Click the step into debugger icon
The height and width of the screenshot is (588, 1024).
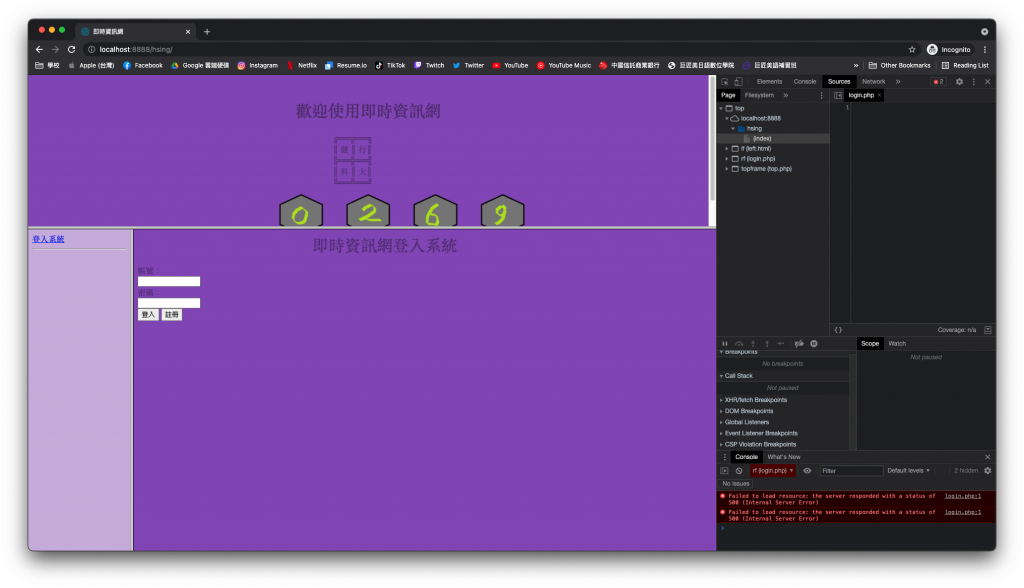[x=753, y=344]
